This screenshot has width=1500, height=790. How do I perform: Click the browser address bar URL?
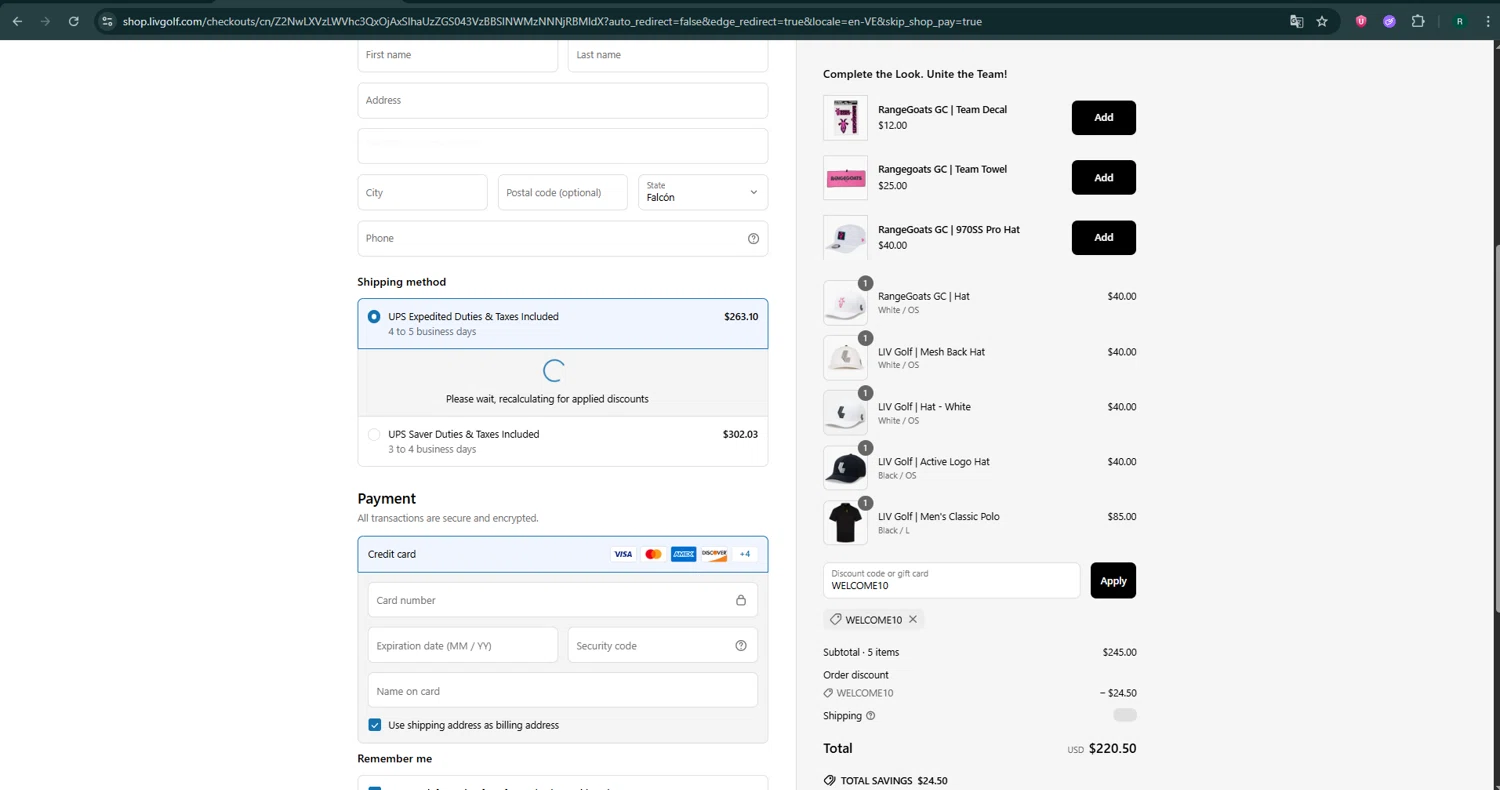pos(552,21)
